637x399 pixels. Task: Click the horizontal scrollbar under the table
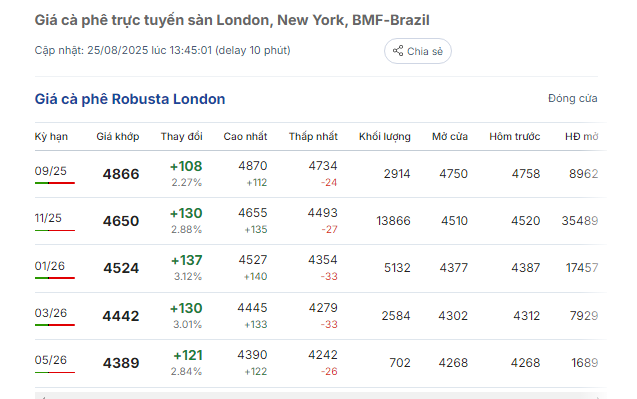(x=320, y=396)
